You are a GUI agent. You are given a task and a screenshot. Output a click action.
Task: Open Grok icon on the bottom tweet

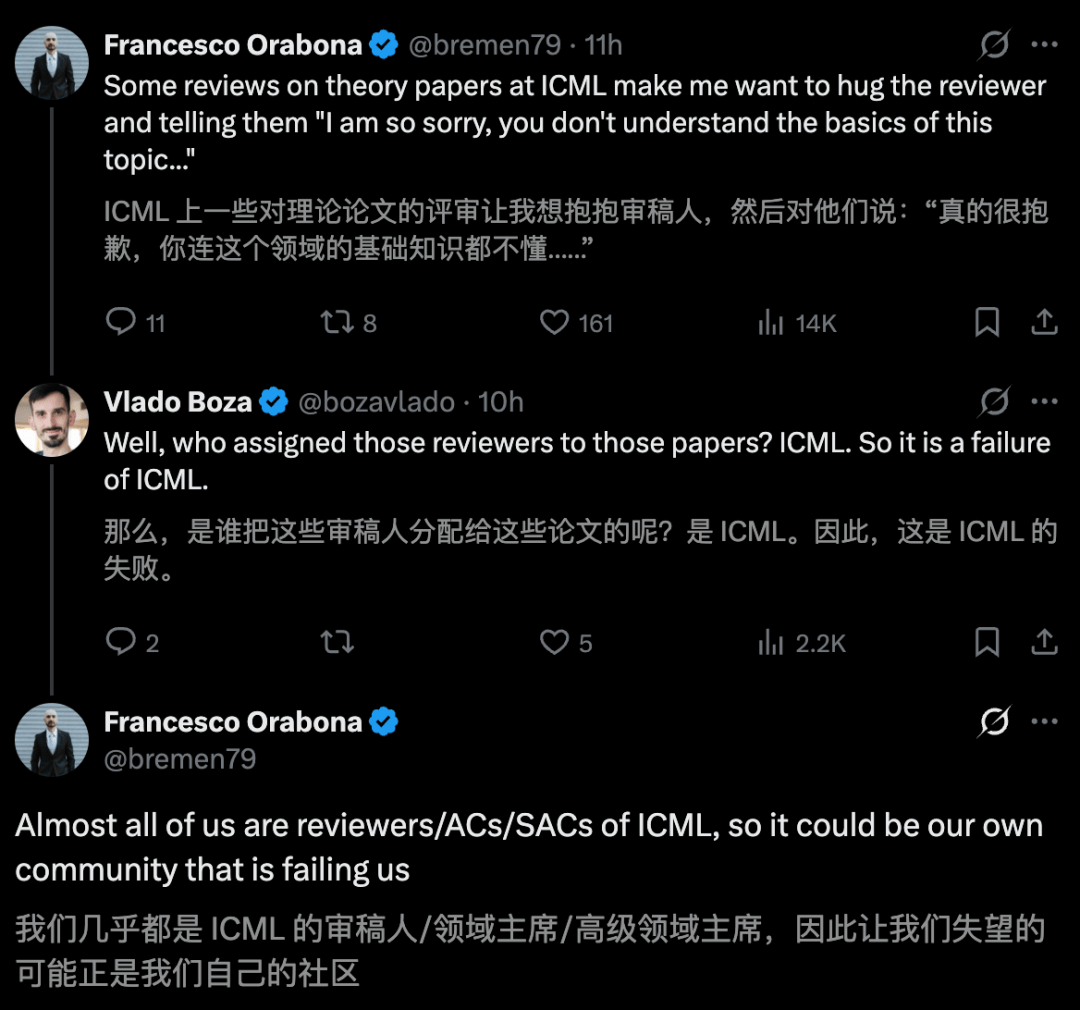(994, 722)
